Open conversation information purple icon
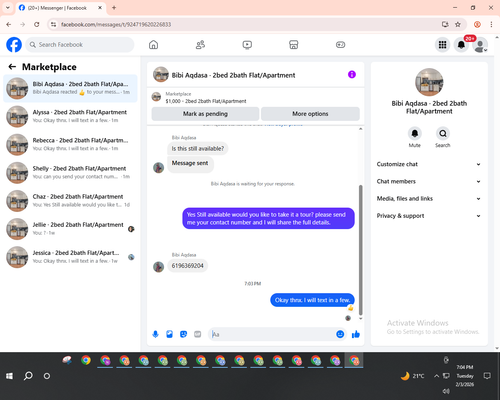 (x=352, y=74)
